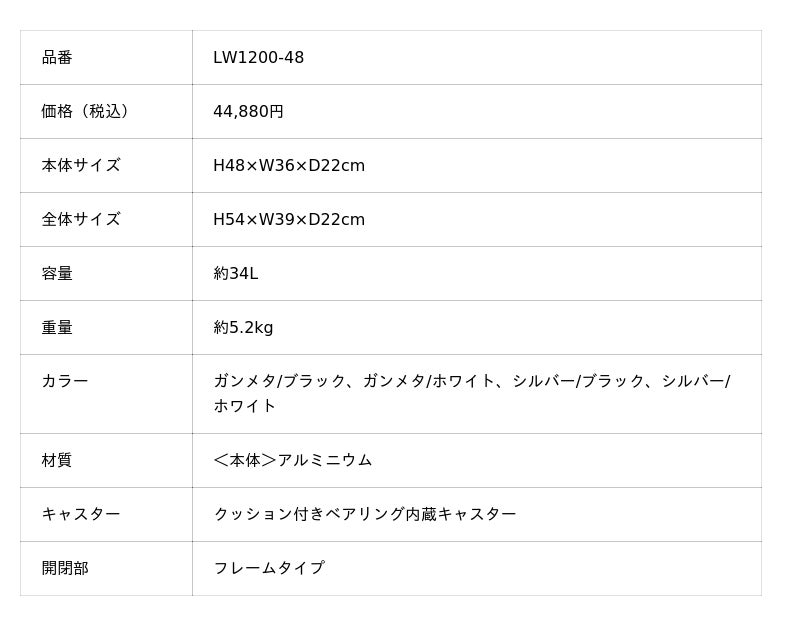
Task: Select the クッション付きベアリング内蔵キャスター description
Action: (365, 515)
